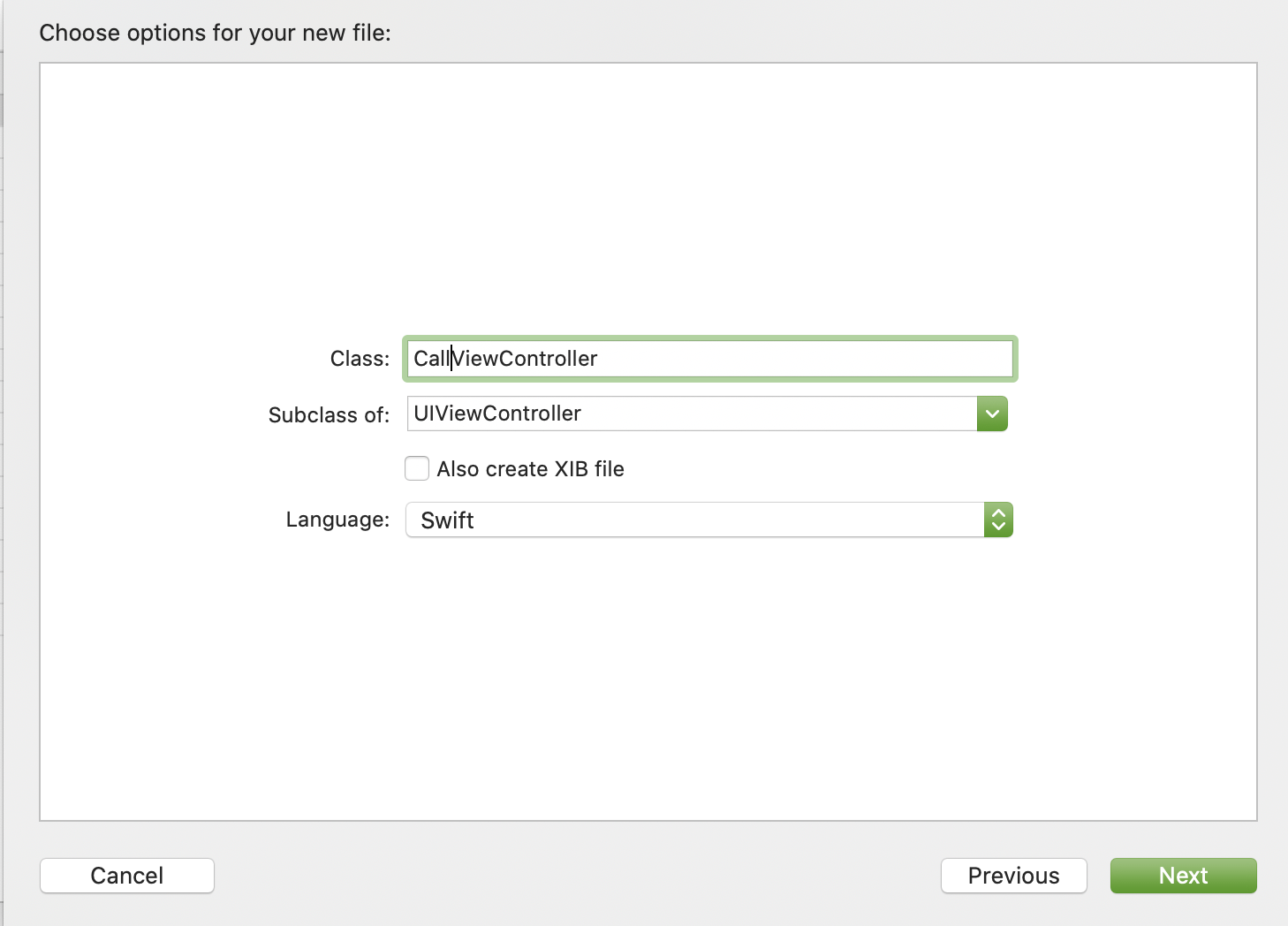Viewport: 1288px width, 926px height.
Task: Click the "Choose options for your new file" heading
Action: coord(215,33)
